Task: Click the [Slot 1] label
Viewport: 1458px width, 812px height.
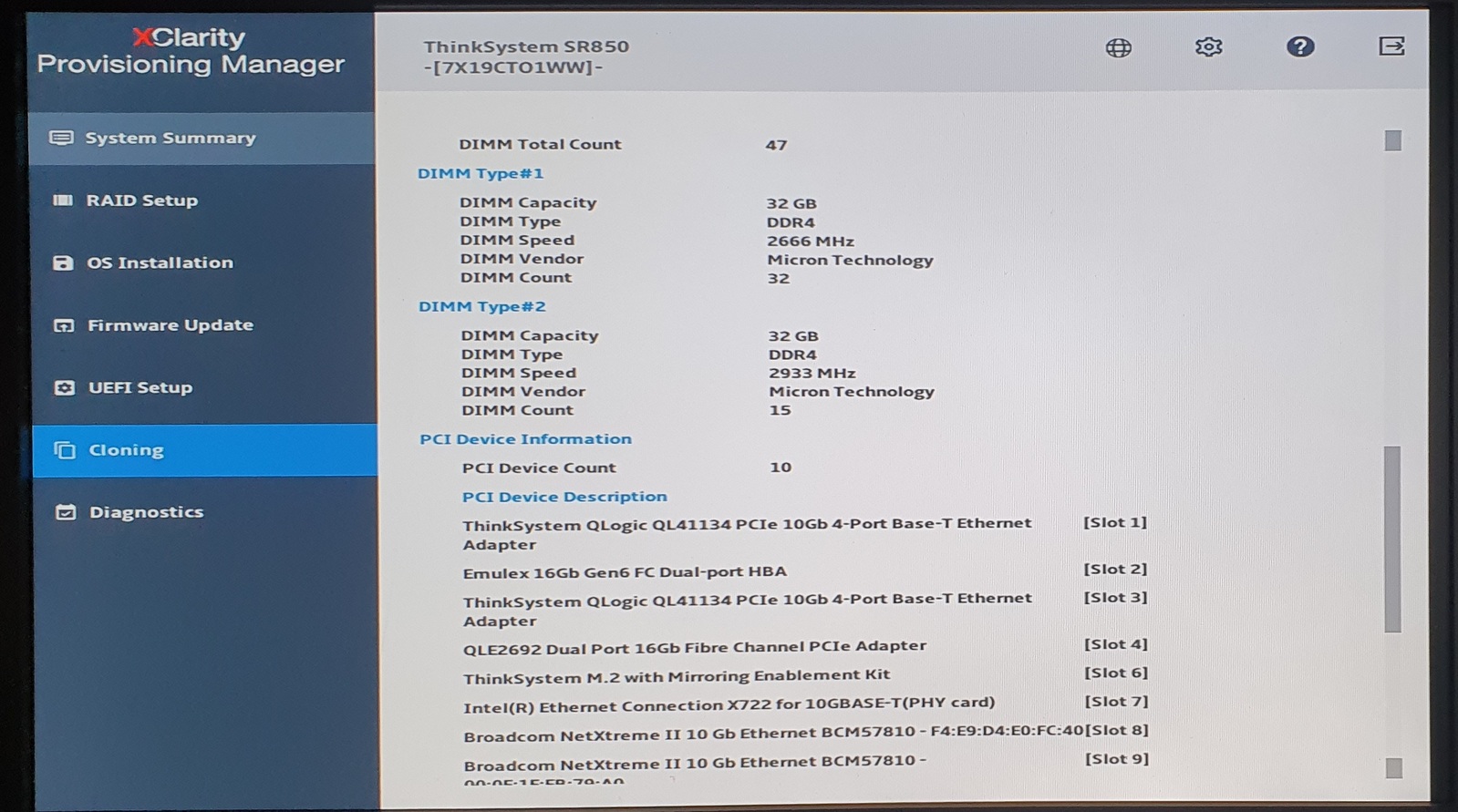Action: pos(1115,523)
